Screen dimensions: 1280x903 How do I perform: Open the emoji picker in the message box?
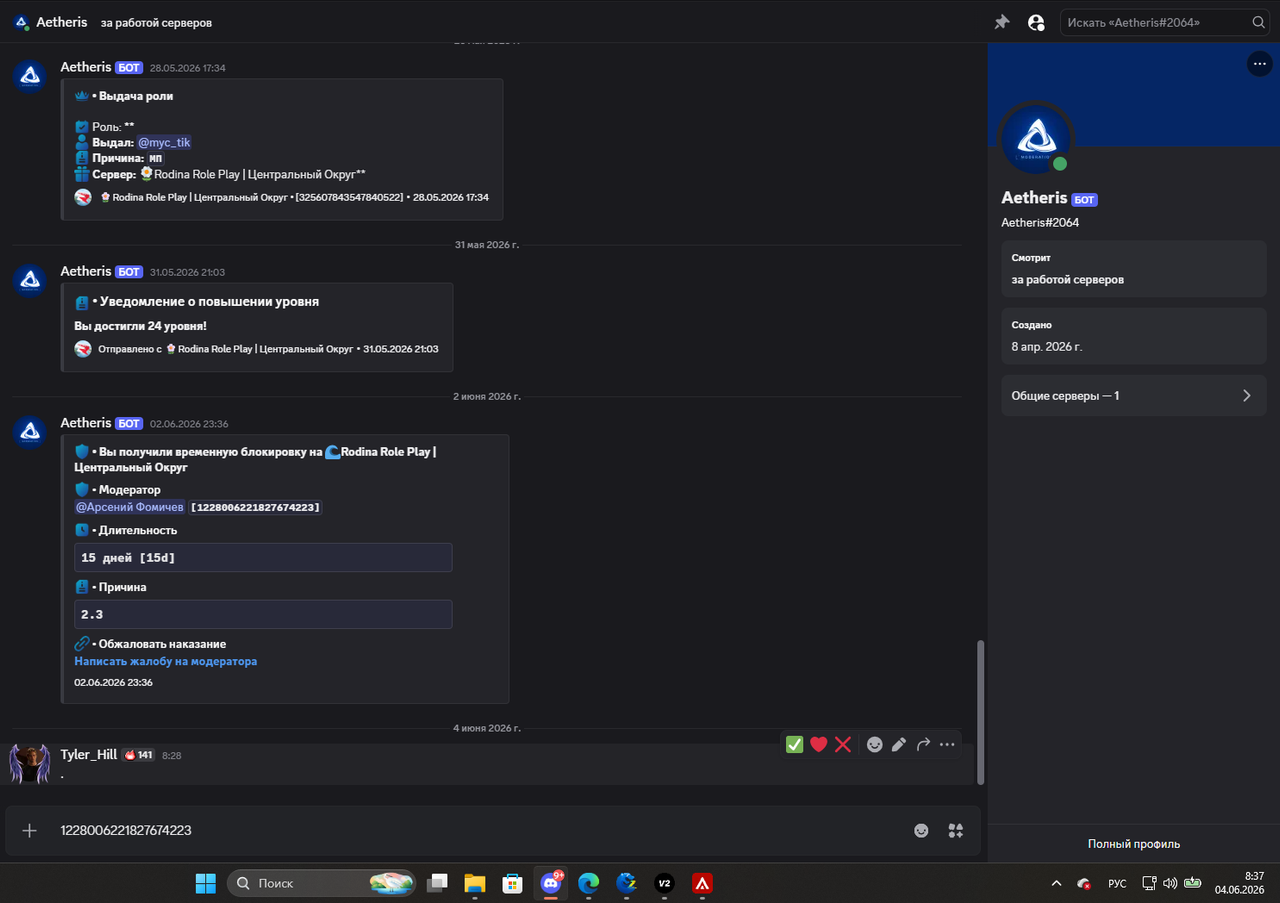921,830
